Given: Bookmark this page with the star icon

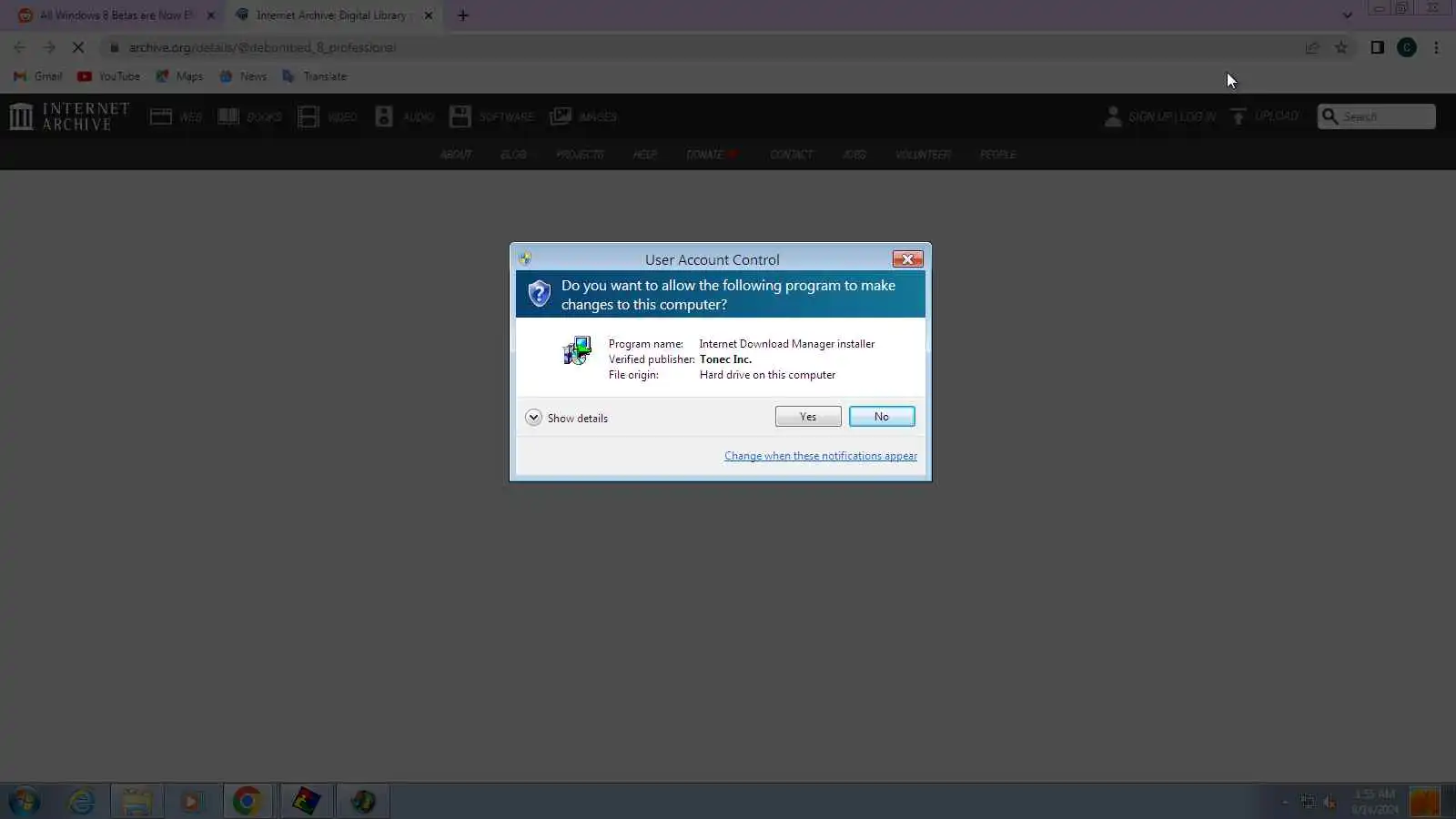Looking at the screenshot, I should (1341, 47).
